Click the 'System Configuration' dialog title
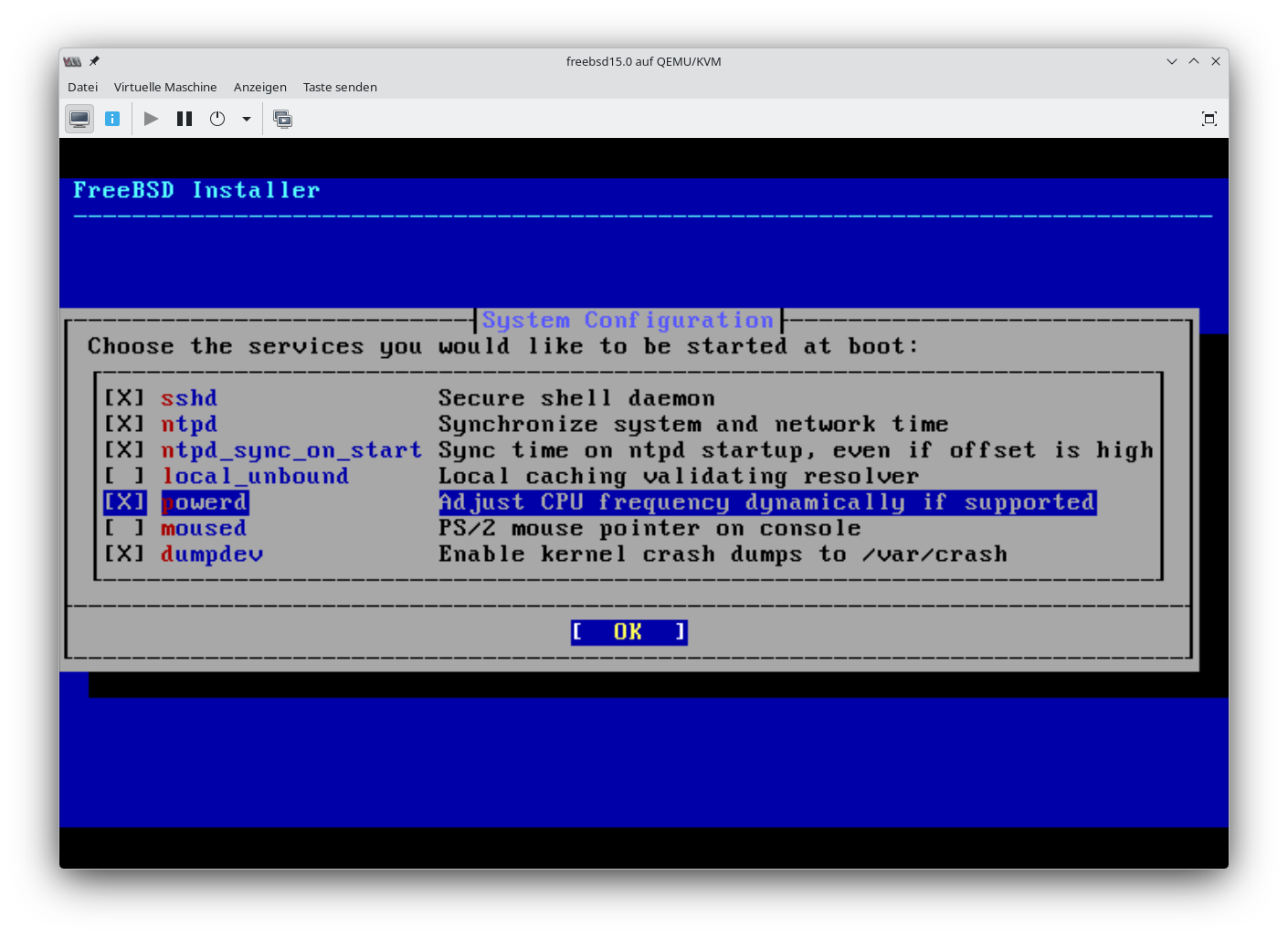Viewport: 1288px width, 939px height. [628, 321]
